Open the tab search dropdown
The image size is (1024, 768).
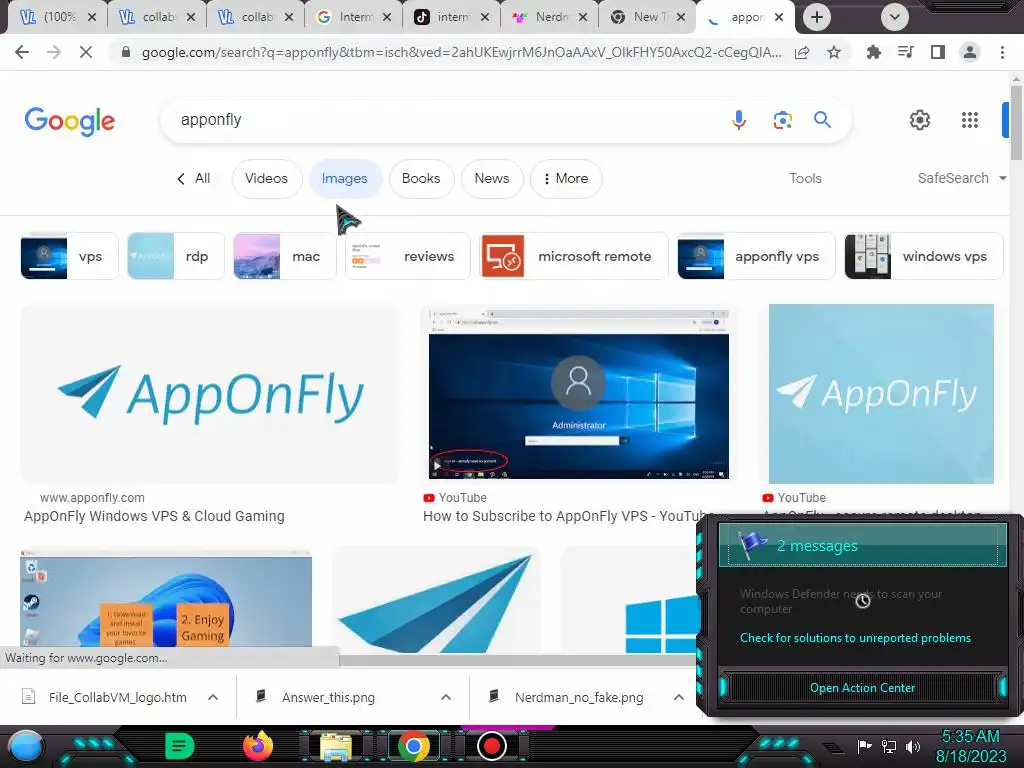click(895, 17)
